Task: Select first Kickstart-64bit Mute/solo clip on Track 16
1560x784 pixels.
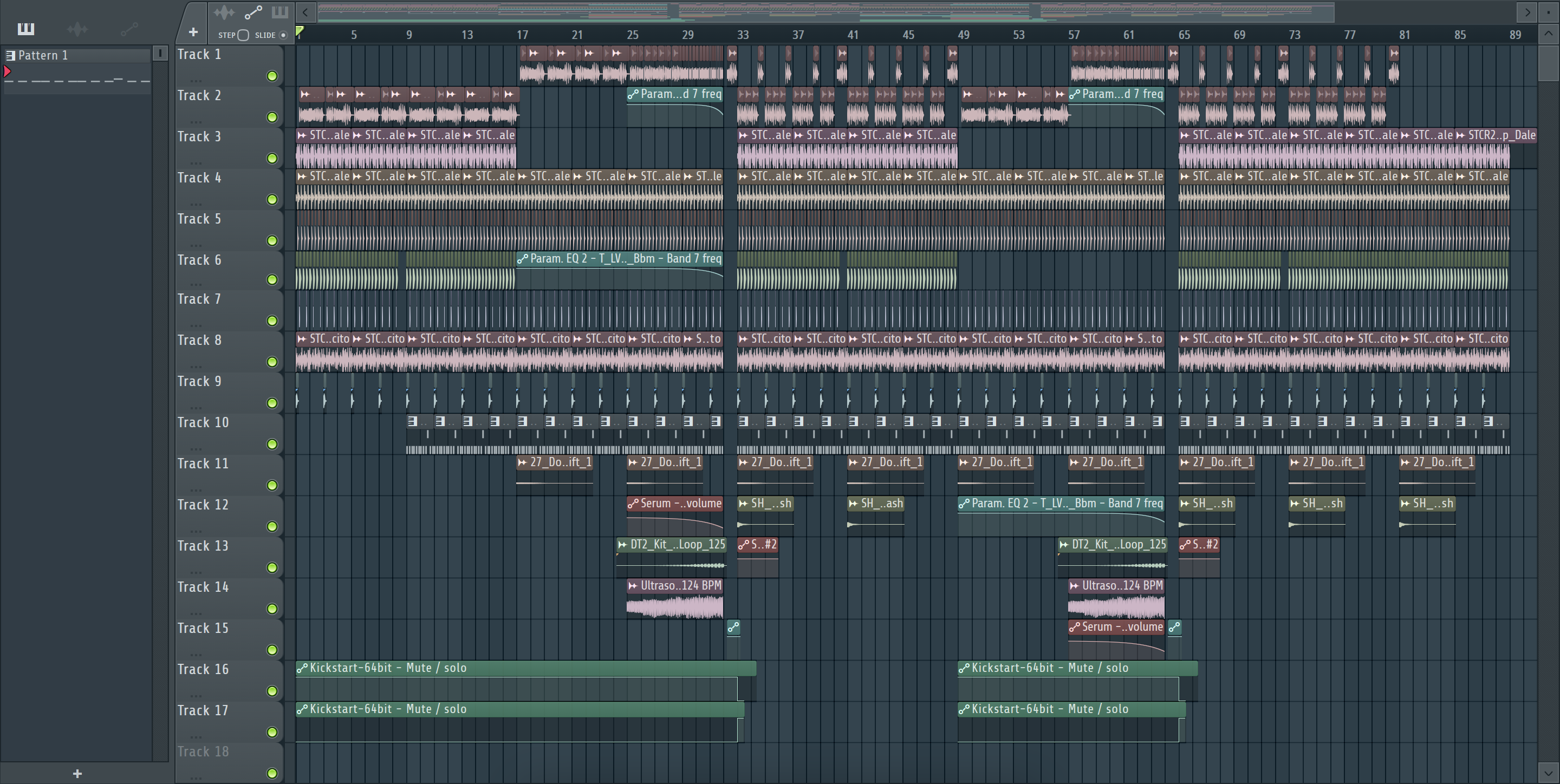Action: click(x=525, y=680)
